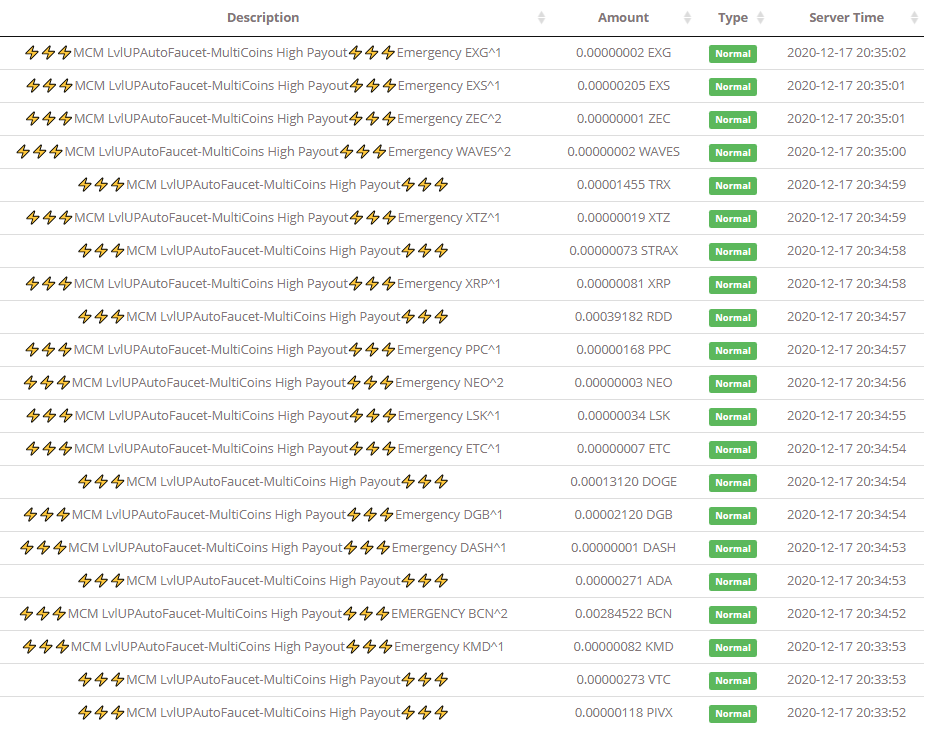Sort table by Type column header
This screenshot has height=729, width=931.
tap(733, 18)
